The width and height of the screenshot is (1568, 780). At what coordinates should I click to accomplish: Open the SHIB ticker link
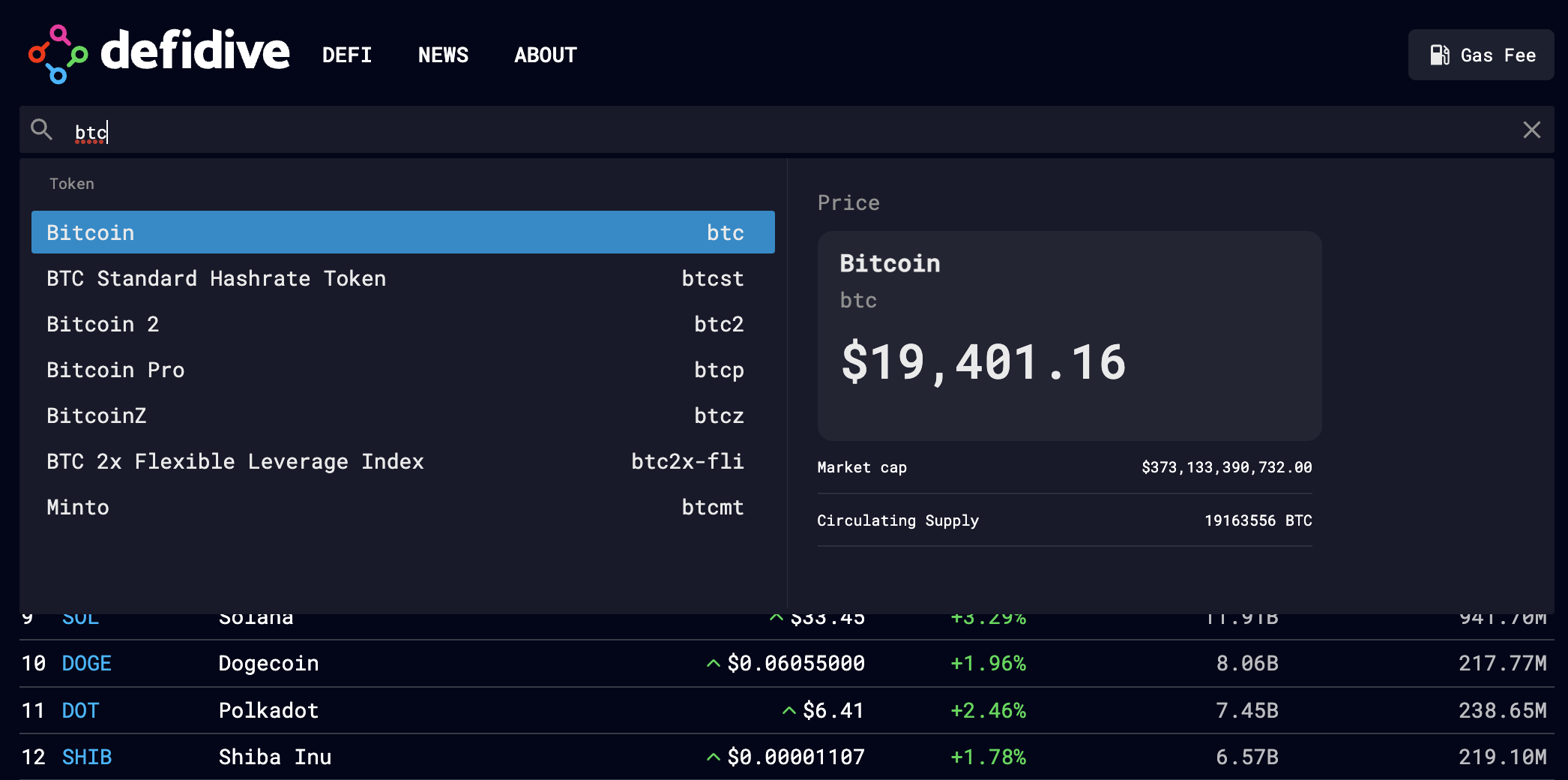click(x=87, y=757)
